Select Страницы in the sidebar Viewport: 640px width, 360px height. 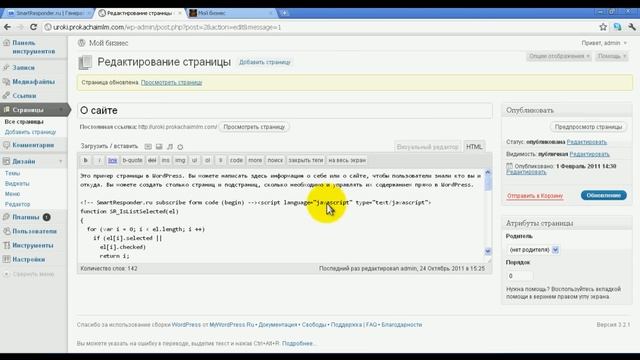[28, 110]
